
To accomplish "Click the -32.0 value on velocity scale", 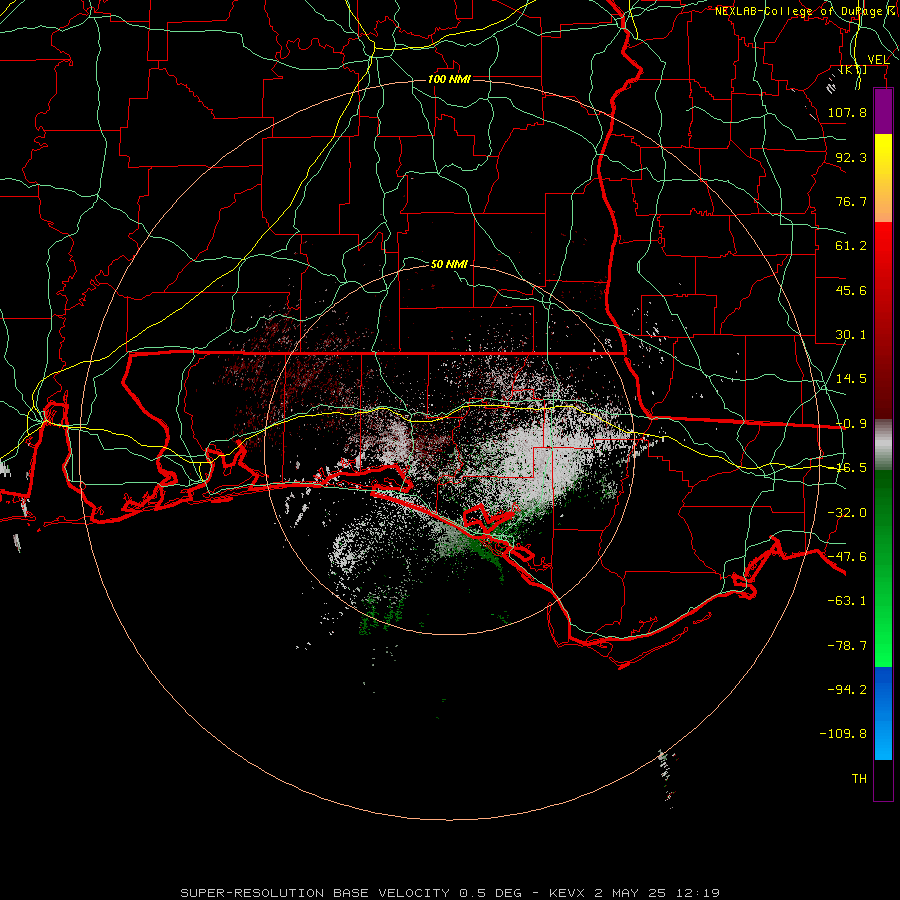I will point(847,513).
